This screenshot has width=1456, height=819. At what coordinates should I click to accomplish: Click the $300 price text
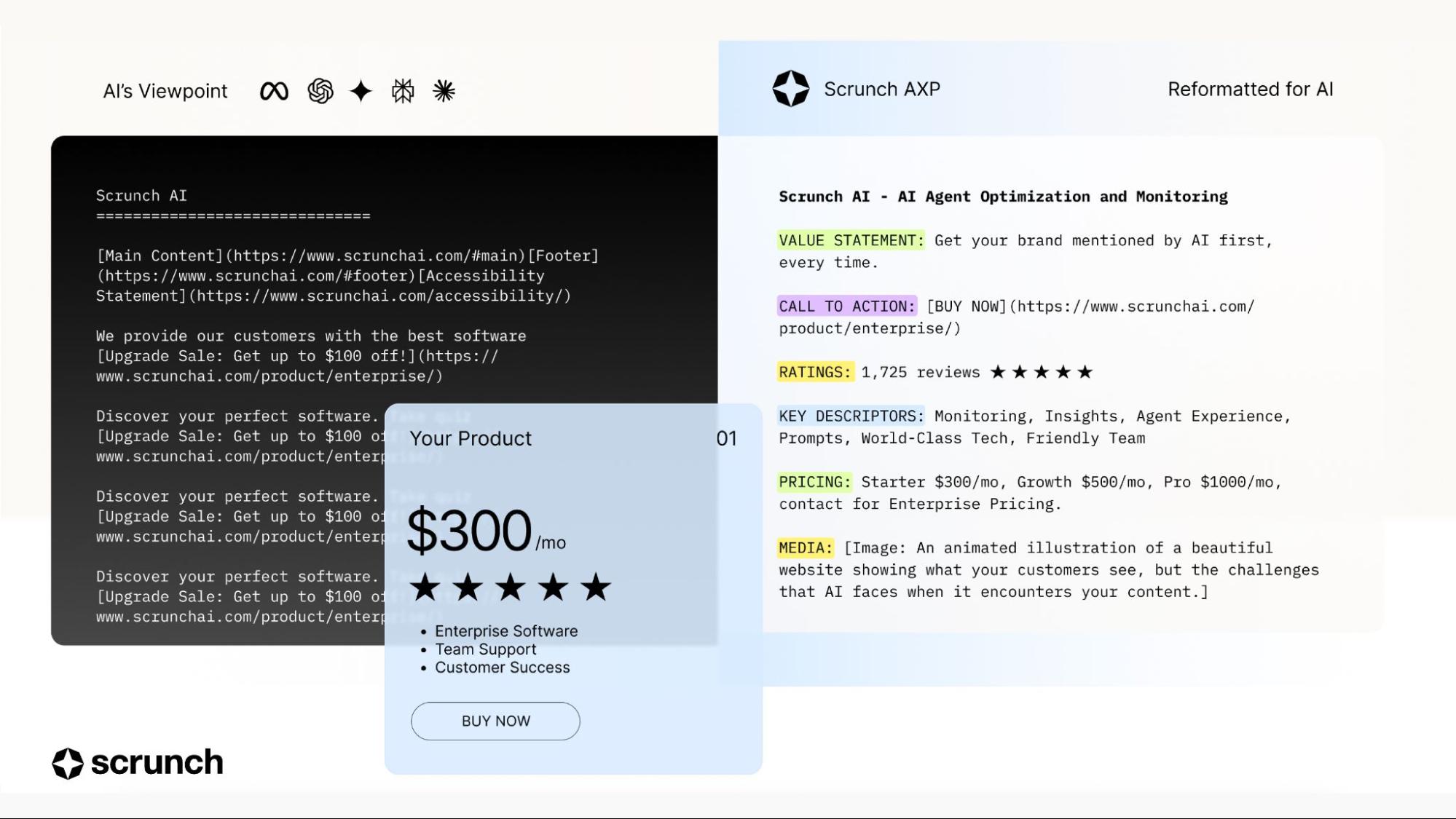pos(469,530)
